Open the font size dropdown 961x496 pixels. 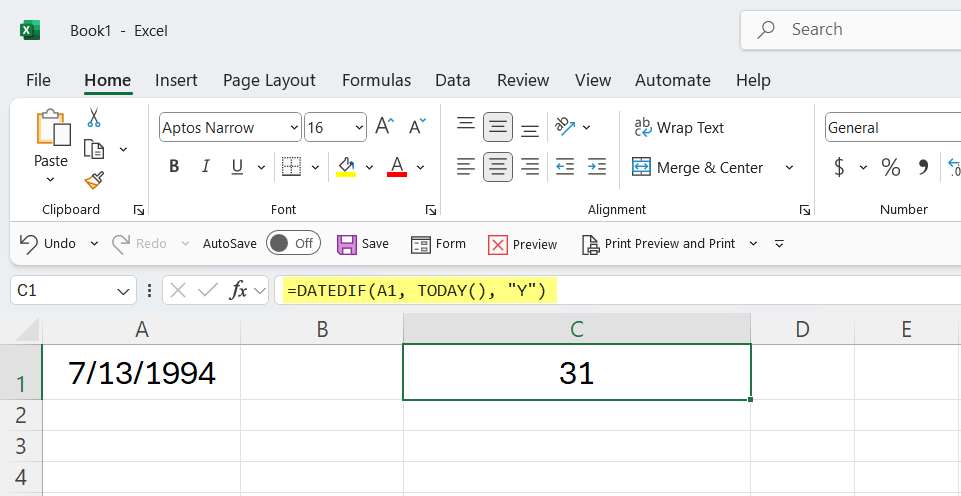pos(359,128)
